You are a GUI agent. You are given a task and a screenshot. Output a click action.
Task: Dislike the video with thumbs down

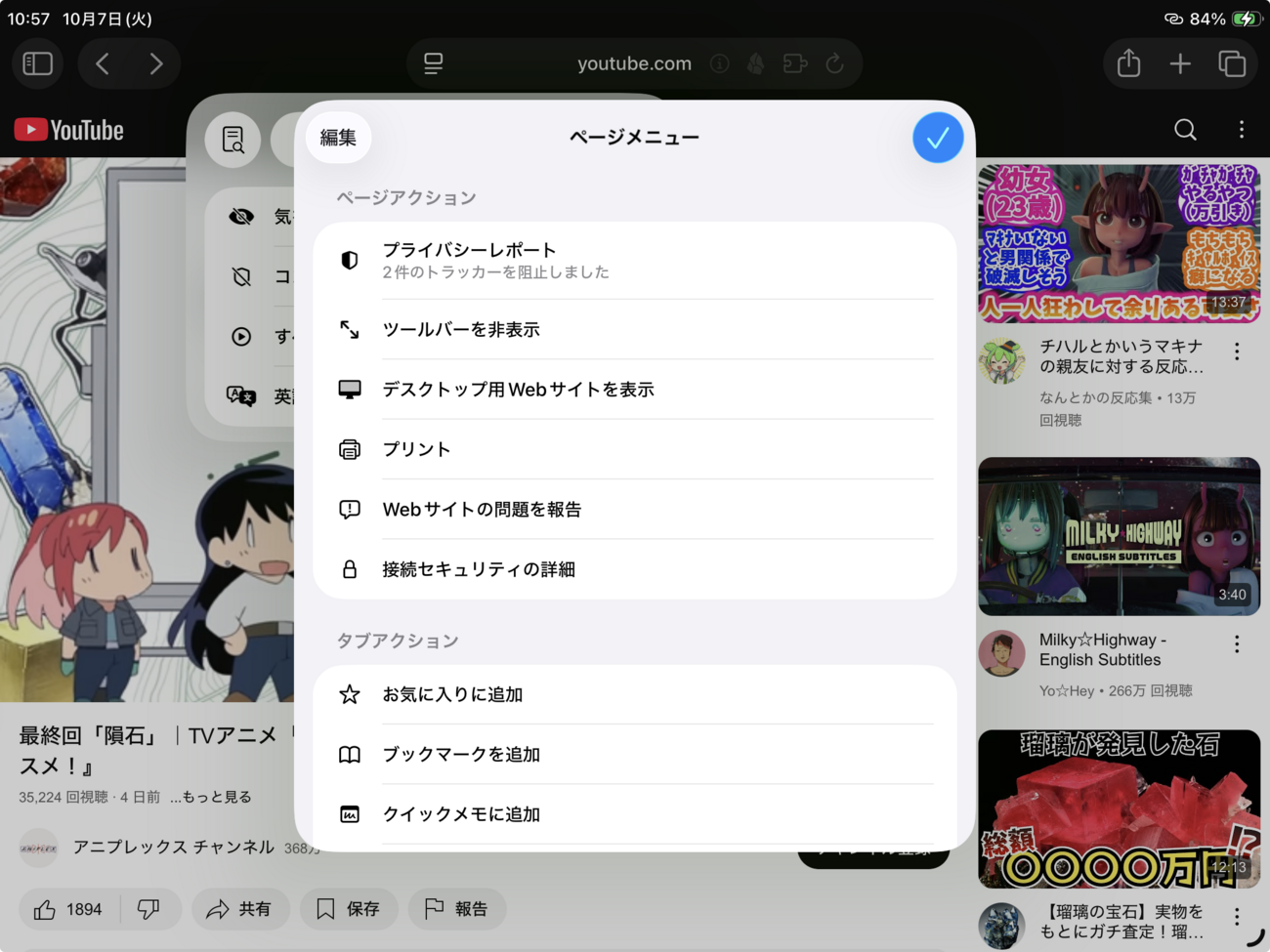coord(149,909)
